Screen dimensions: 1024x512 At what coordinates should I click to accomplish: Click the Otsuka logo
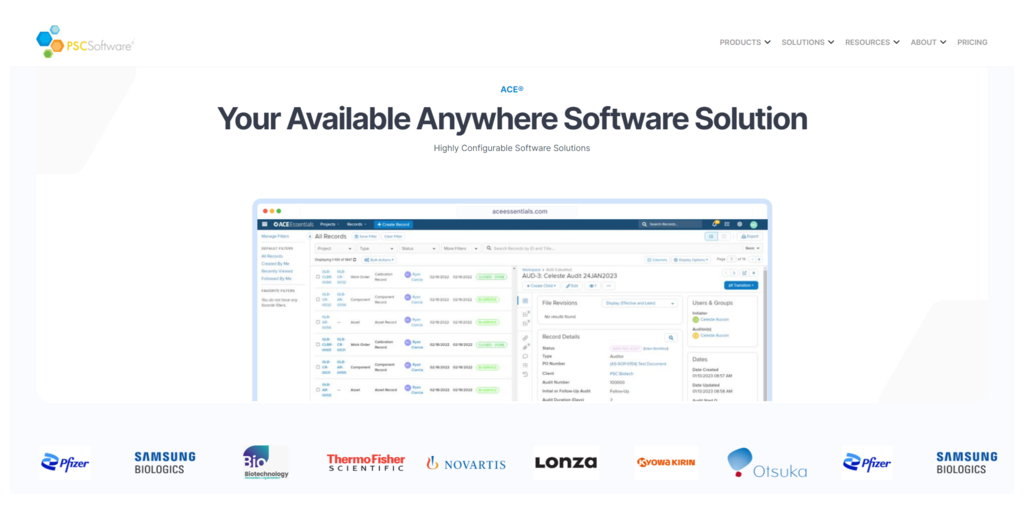click(x=766, y=463)
